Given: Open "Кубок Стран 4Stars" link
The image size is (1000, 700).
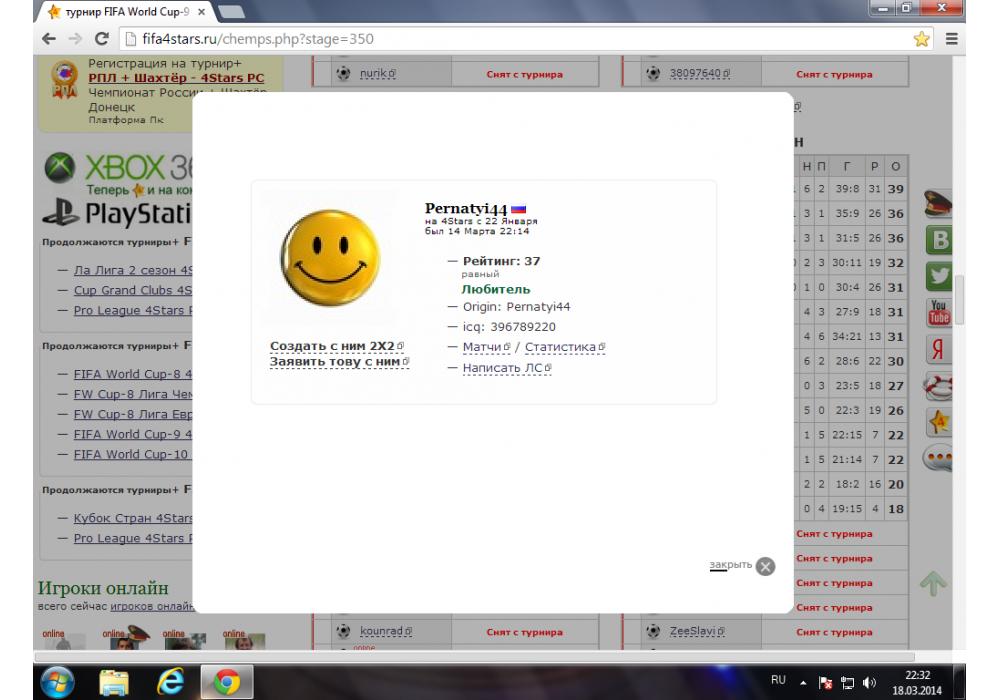Looking at the screenshot, I should pos(133,518).
